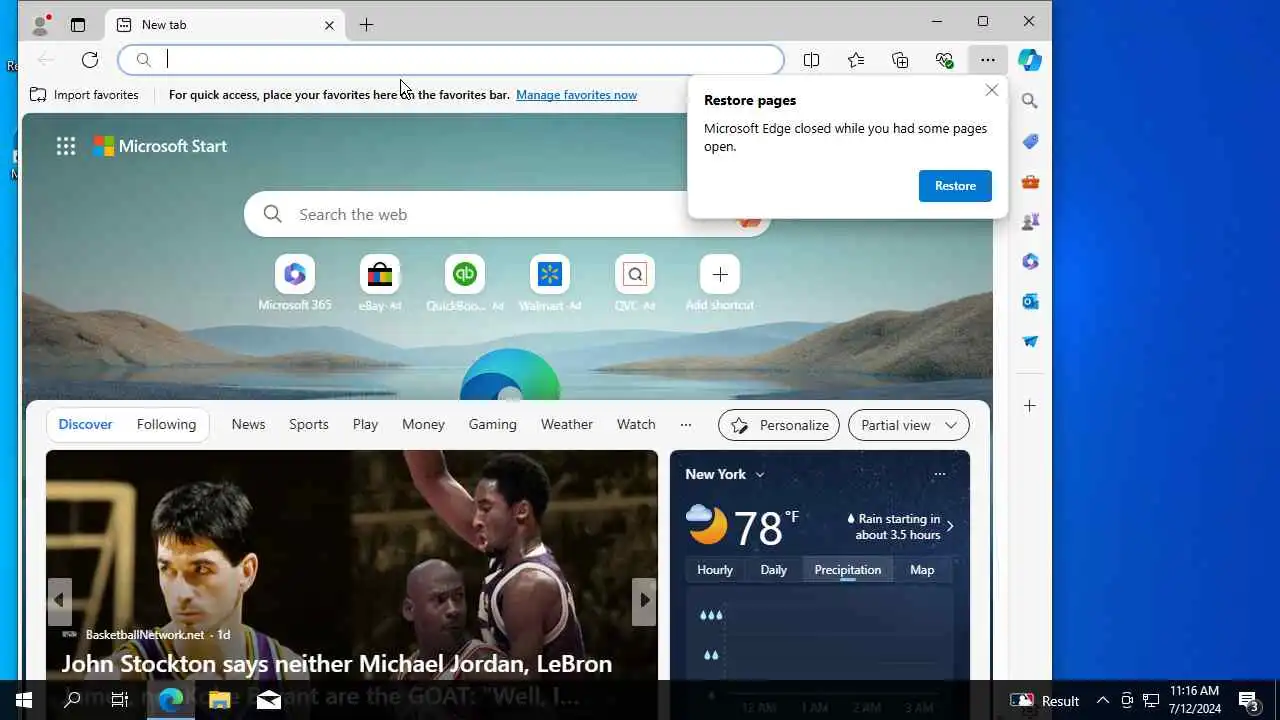Open the tab actions menu icon
Image resolution: width=1280 pixels, height=720 pixels.
click(78, 24)
